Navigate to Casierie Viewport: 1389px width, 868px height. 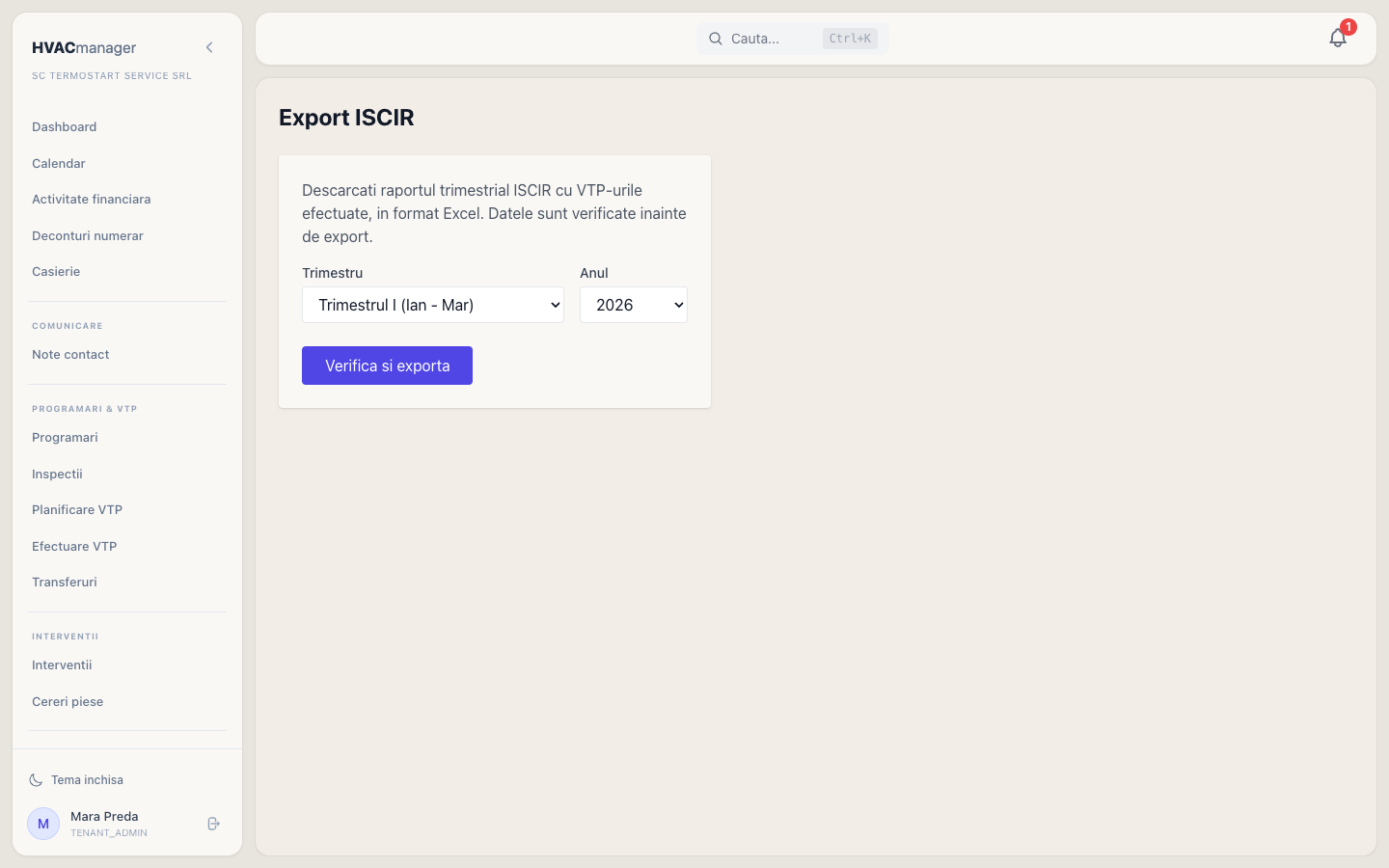pos(56,271)
